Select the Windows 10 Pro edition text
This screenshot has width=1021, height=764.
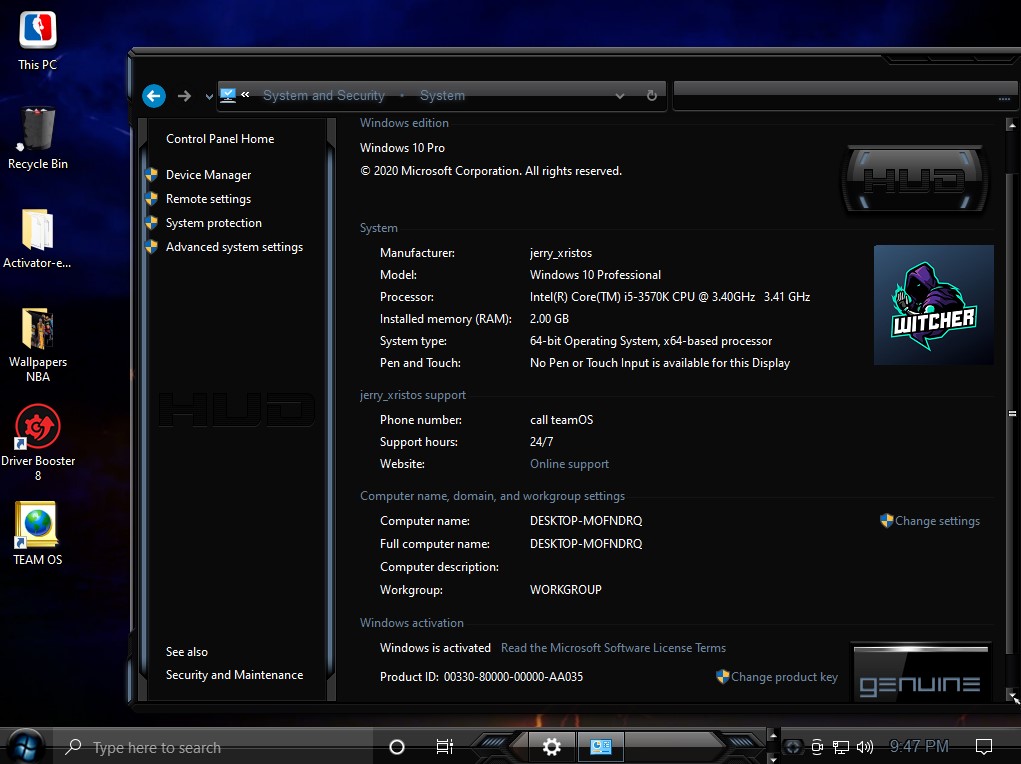point(402,148)
